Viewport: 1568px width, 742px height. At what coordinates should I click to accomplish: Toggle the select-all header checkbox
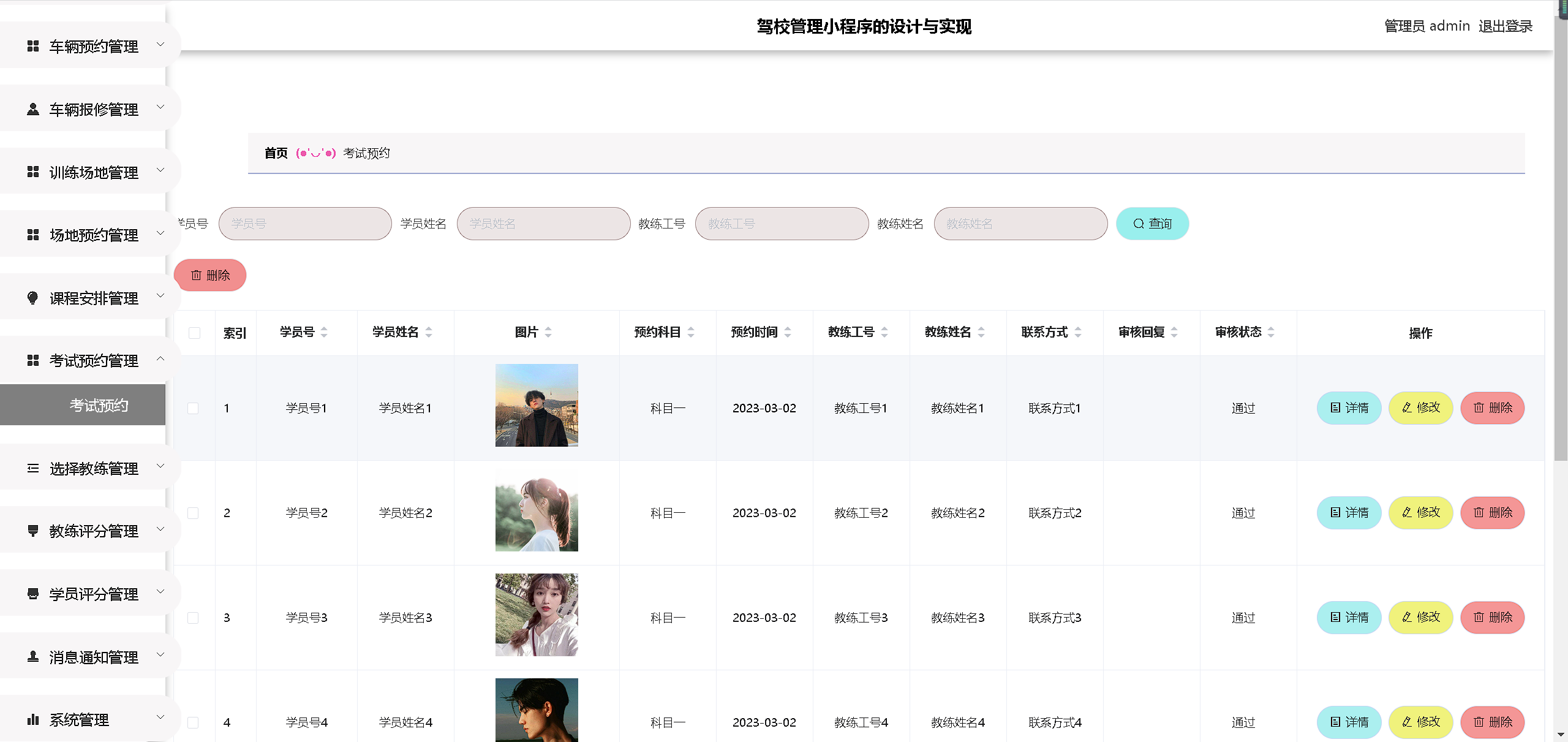(x=195, y=333)
